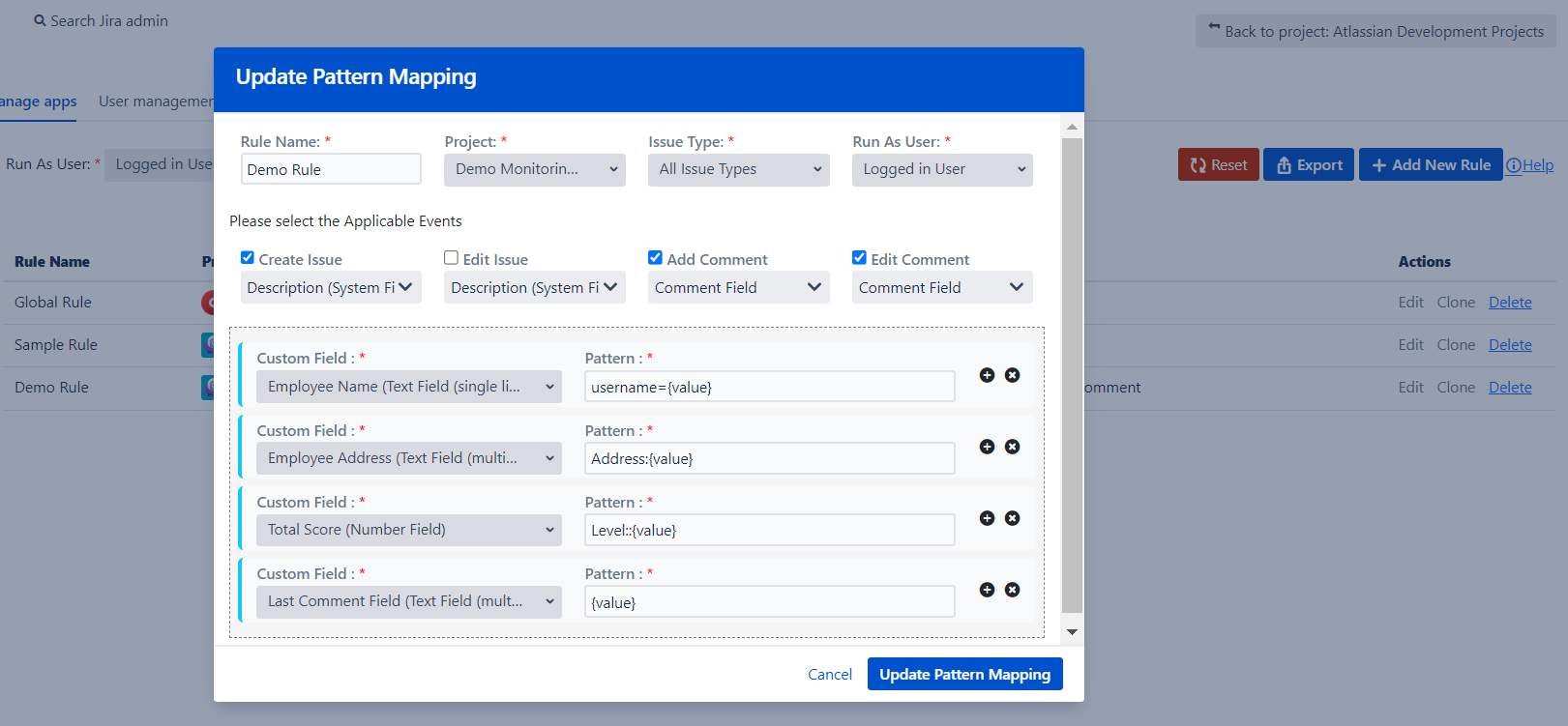Click Edit for Demo Rule
Image resolution: width=1568 pixels, height=726 pixels.
(1410, 388)
